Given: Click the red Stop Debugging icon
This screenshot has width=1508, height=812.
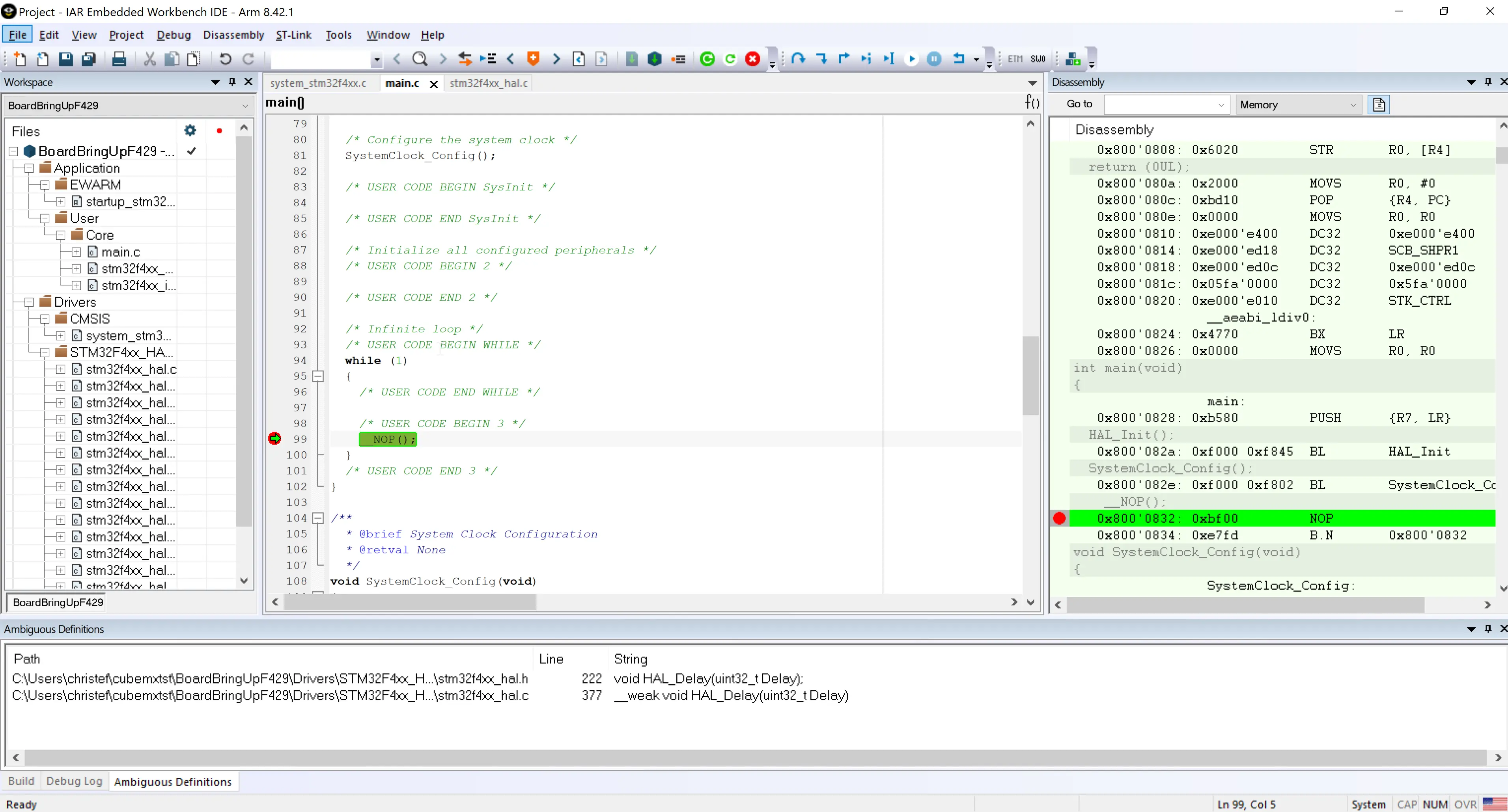Looking at the screenshot, I should point(753,58).
